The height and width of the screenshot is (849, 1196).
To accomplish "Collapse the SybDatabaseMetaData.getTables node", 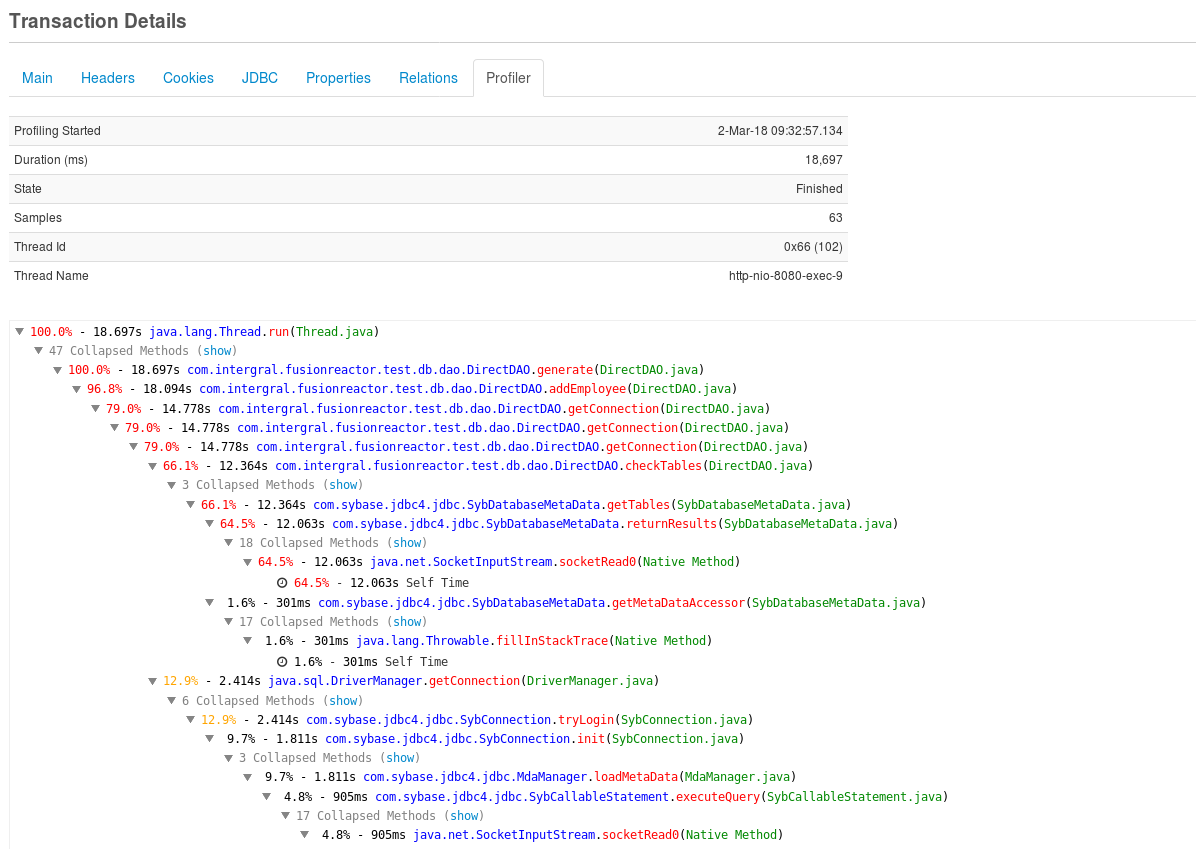I will (190, 504).
